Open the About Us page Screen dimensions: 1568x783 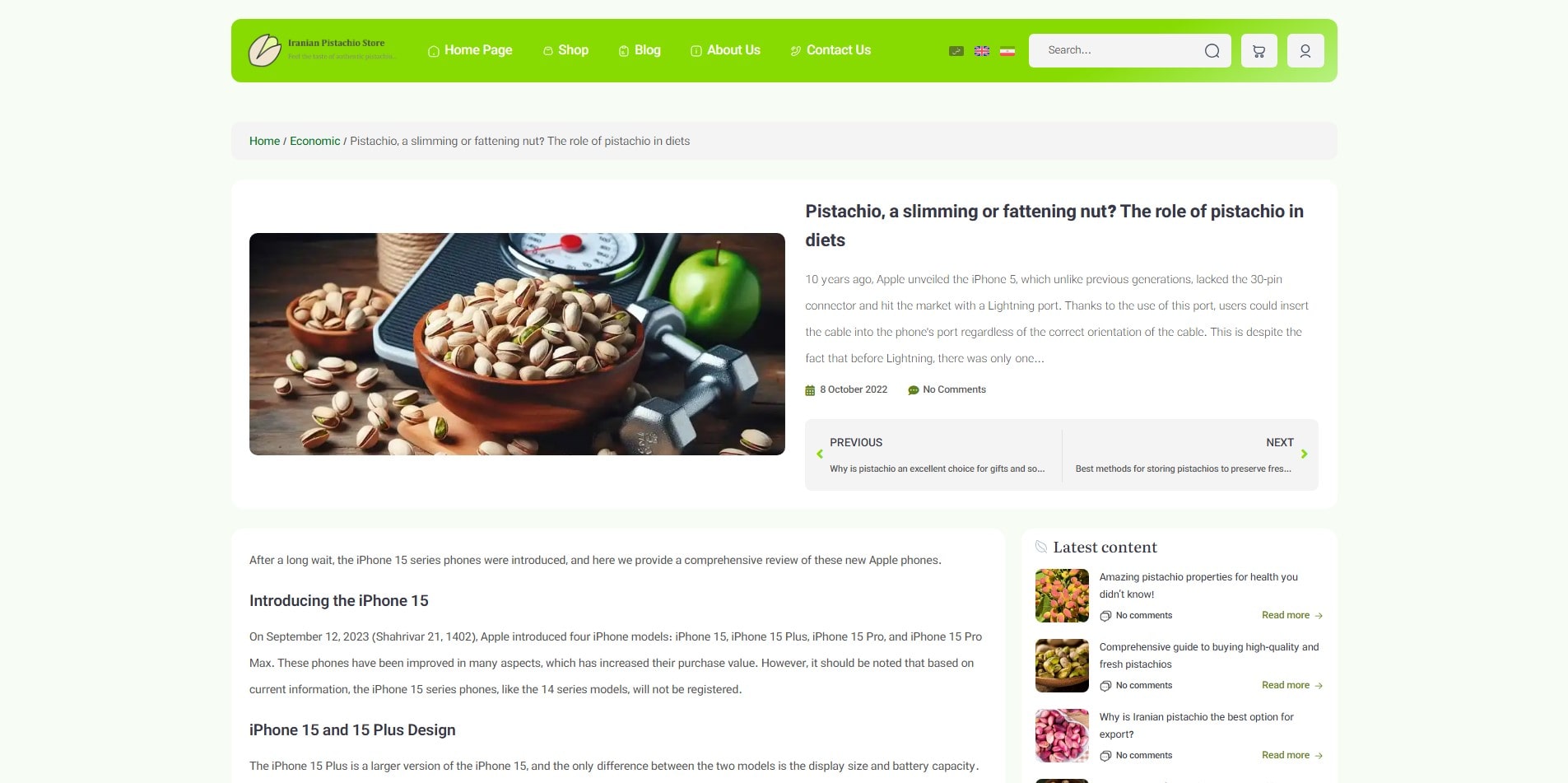coord(725,50)
